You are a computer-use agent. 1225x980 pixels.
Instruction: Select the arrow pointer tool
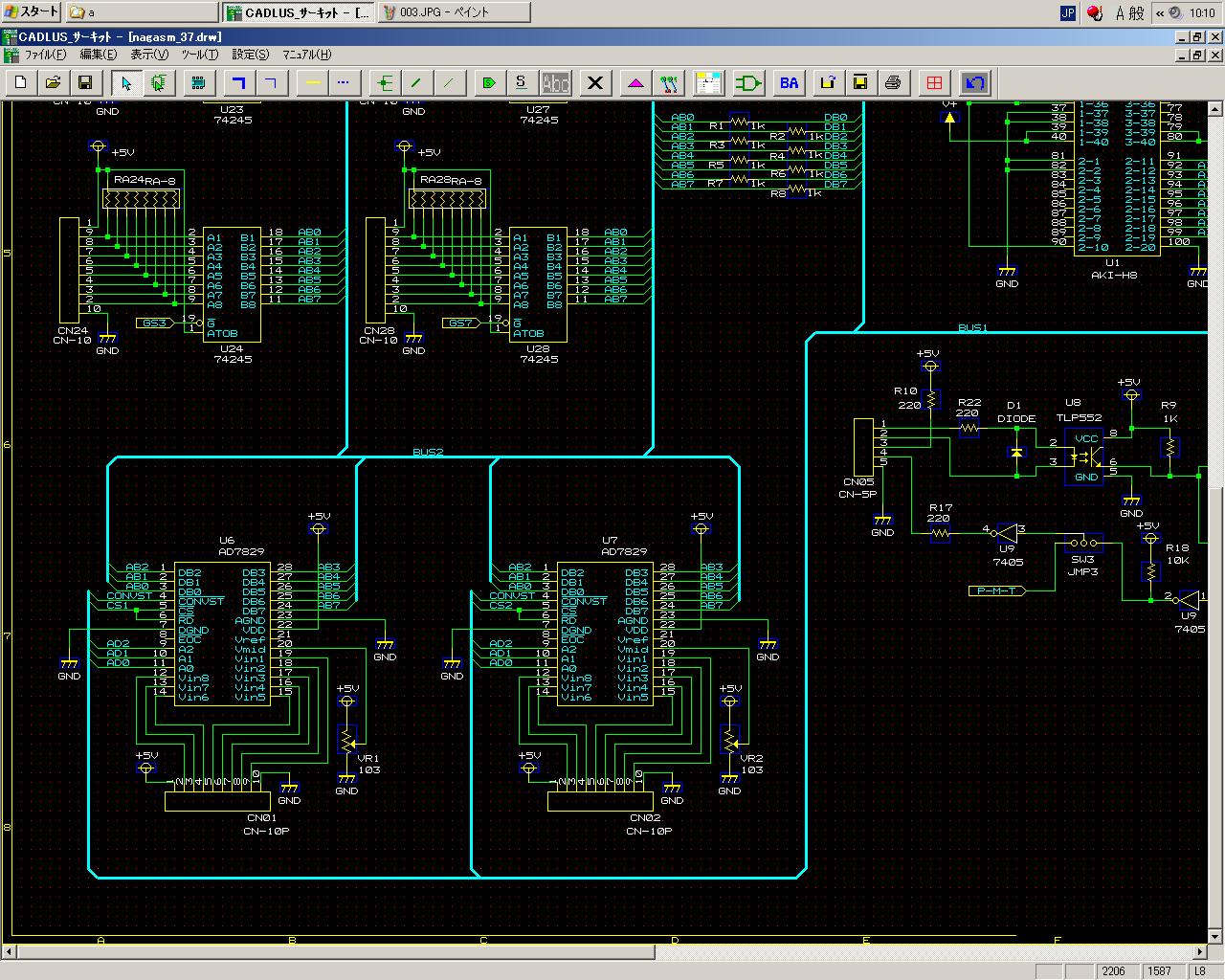(x=126, y=83)
